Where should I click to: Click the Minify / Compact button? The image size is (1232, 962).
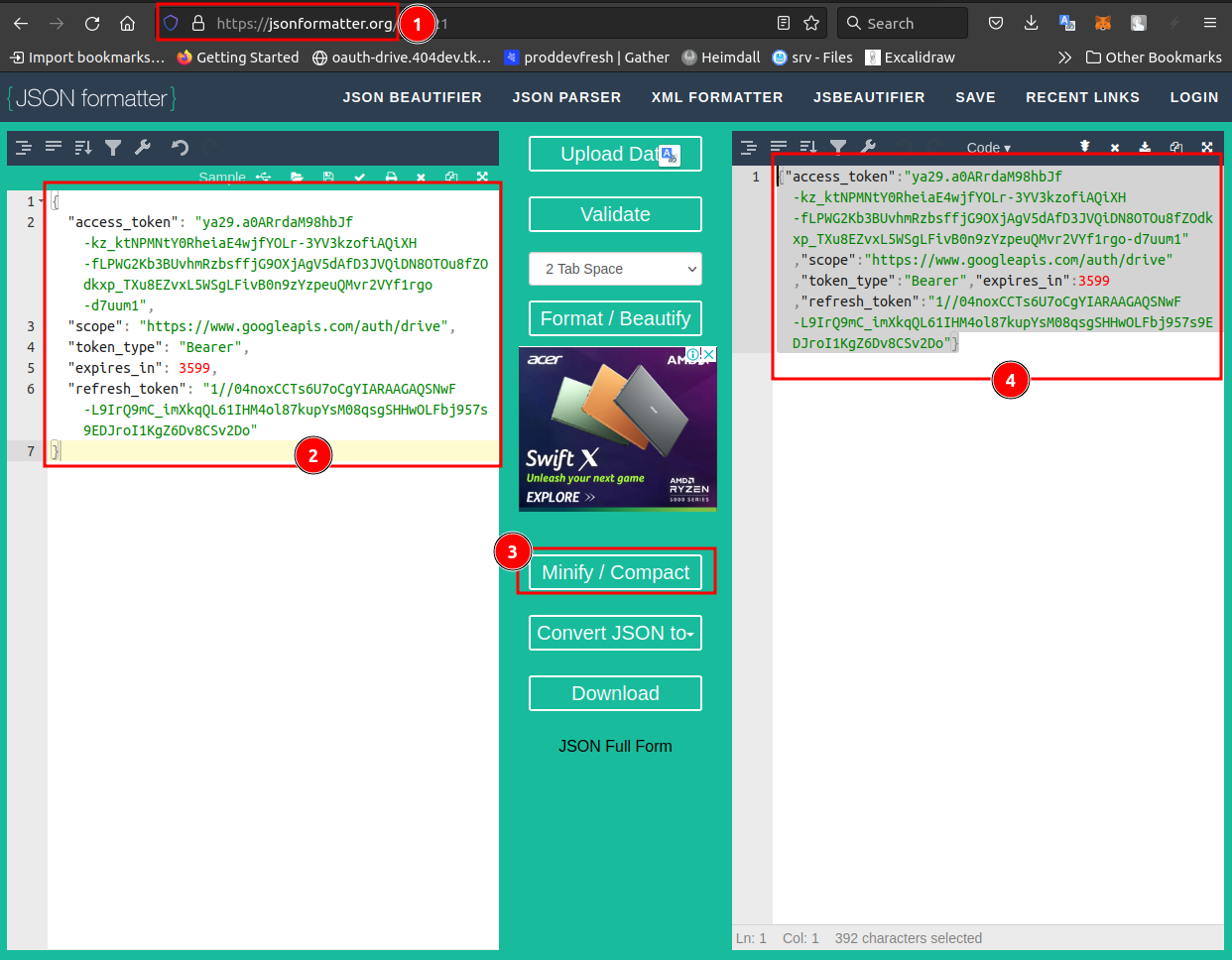click(615, 572)
